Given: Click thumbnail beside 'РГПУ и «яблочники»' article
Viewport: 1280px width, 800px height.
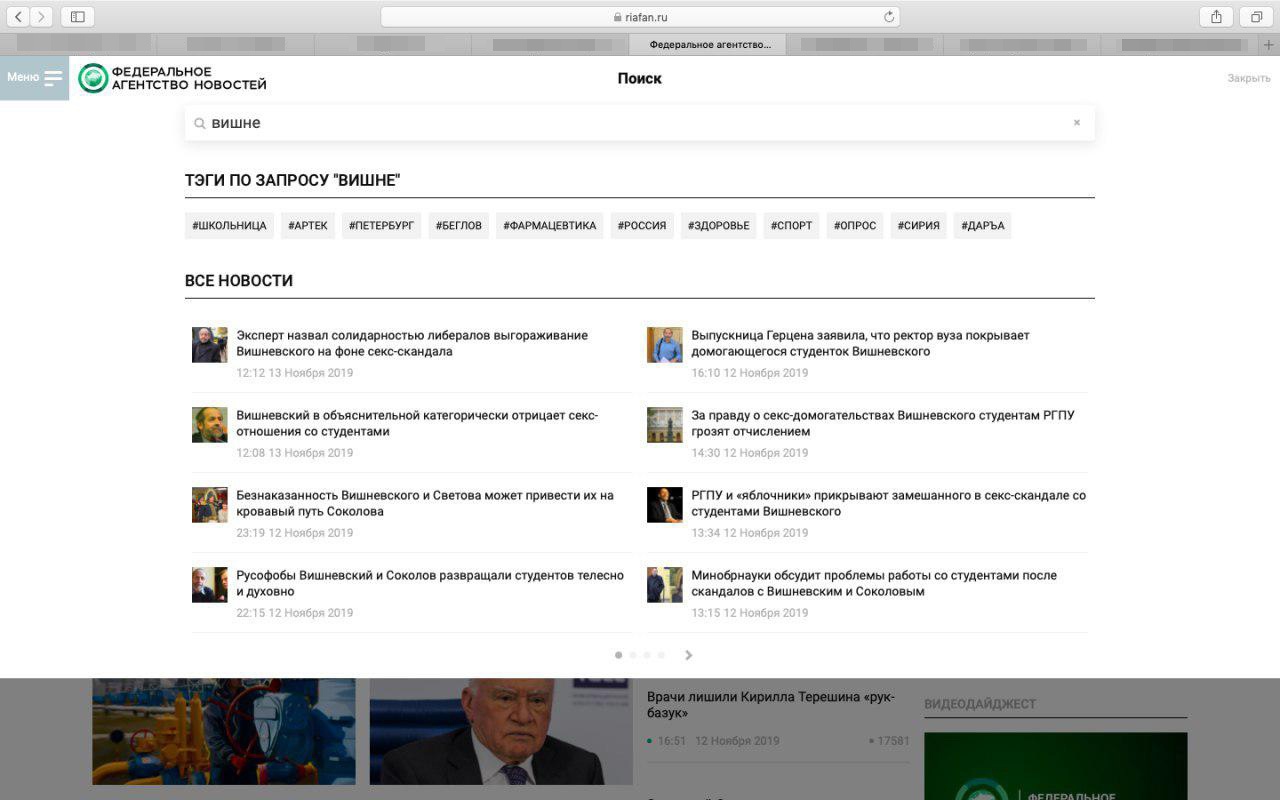Looking at the screenshot, I should [x=665, y=505].
